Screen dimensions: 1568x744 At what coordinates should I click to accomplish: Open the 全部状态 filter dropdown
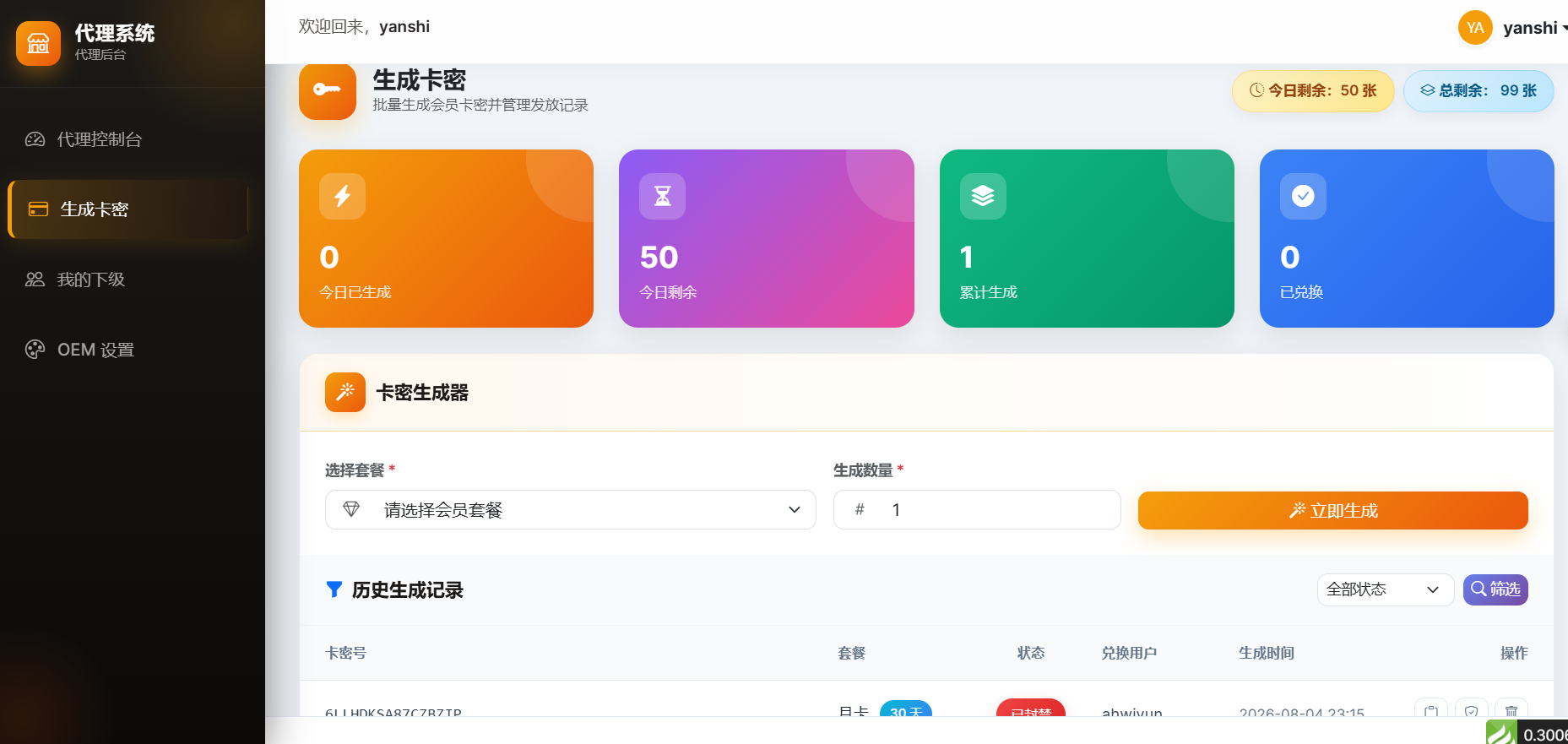1386,589
